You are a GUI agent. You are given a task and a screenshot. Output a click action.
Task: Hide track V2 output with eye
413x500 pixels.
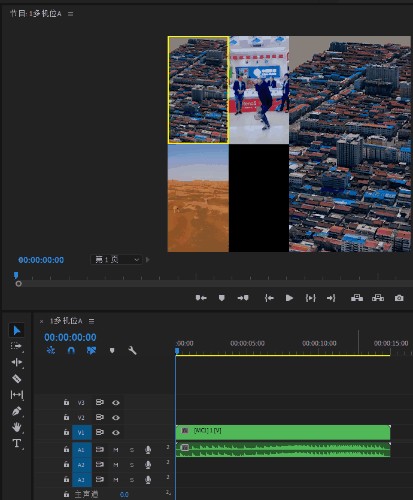pyautogui.click(x=116, y=417)
